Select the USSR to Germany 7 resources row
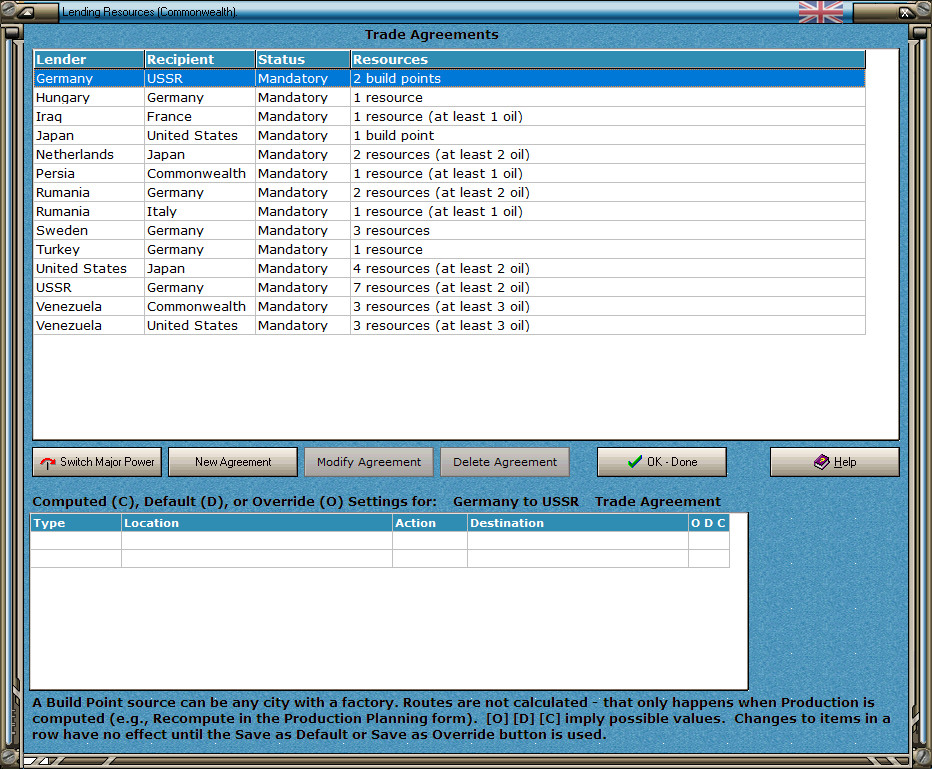The width and height of the screenshot is (932, 769). click(449, 288)
